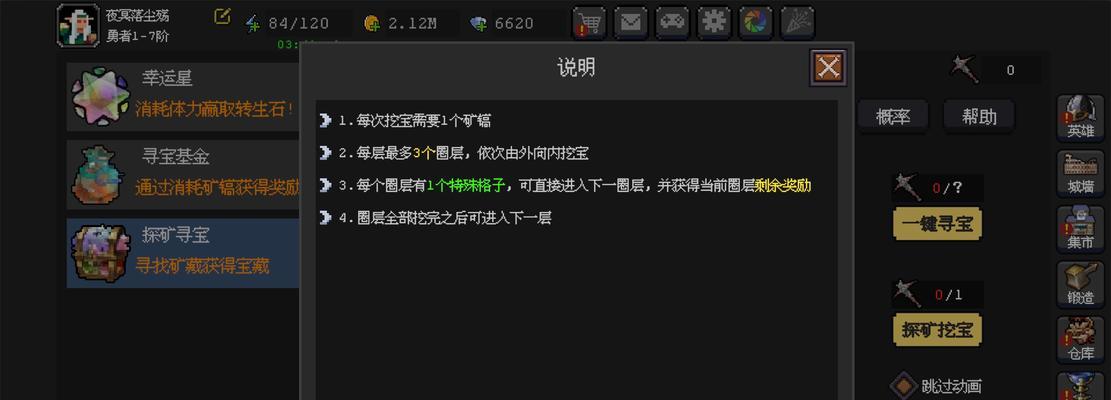Open settings gear icon
The height and width of the screenshot is (400, 1111).
coord(714,23)
